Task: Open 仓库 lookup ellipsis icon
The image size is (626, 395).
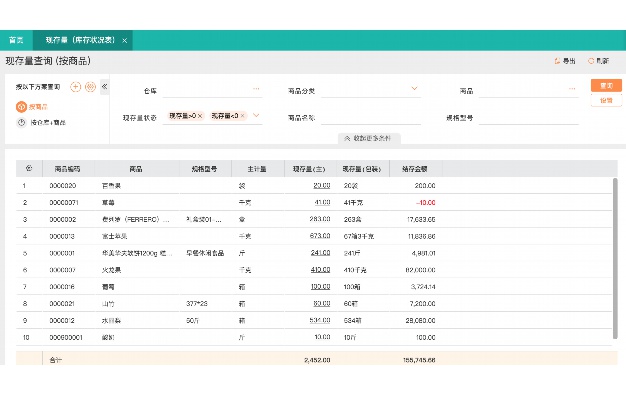Action: pyautogui.click(x=256, y=89)
